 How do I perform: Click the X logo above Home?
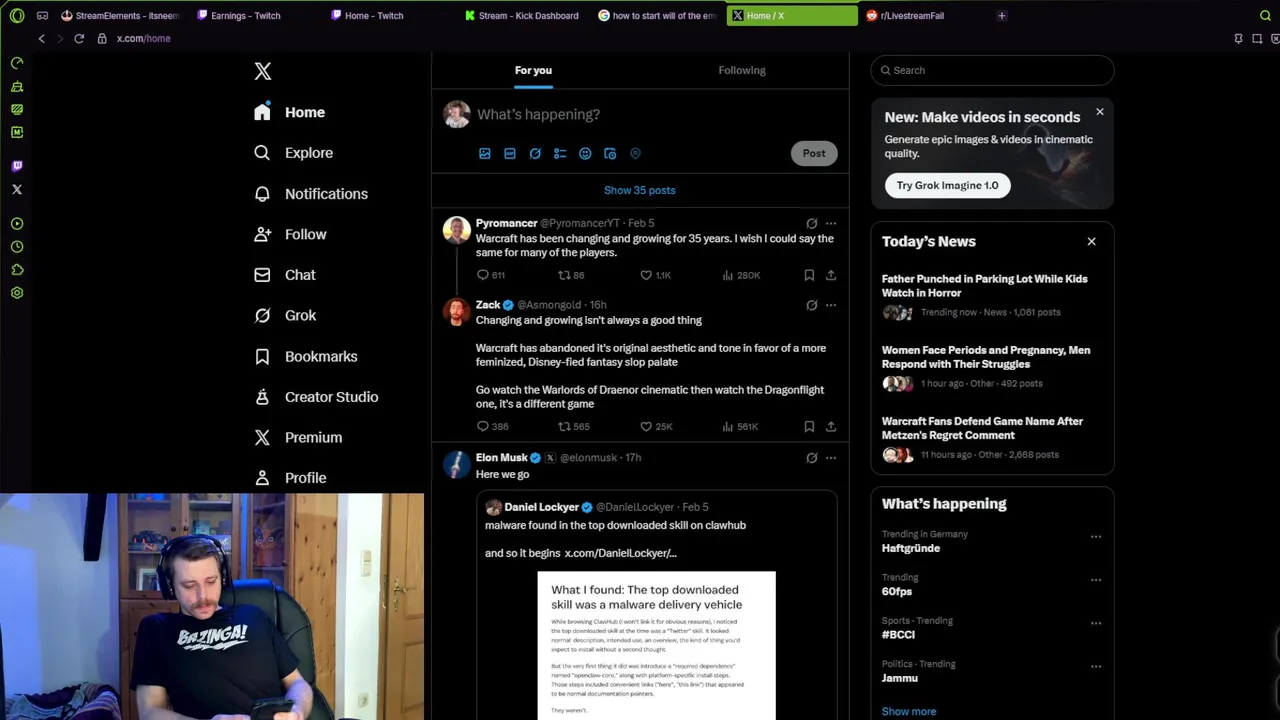point(262,71)
